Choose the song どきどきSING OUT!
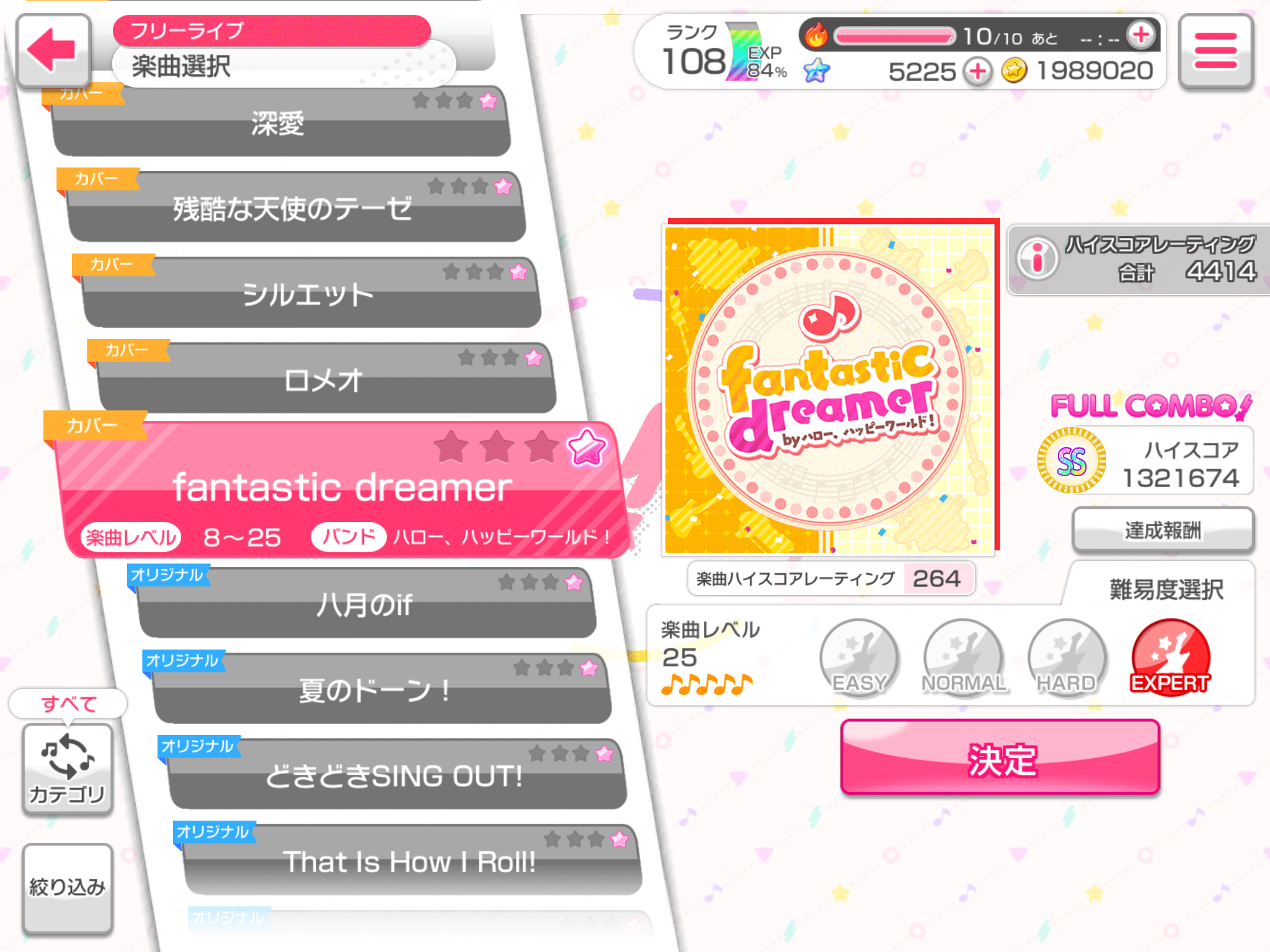 click(x=396, y=773)
